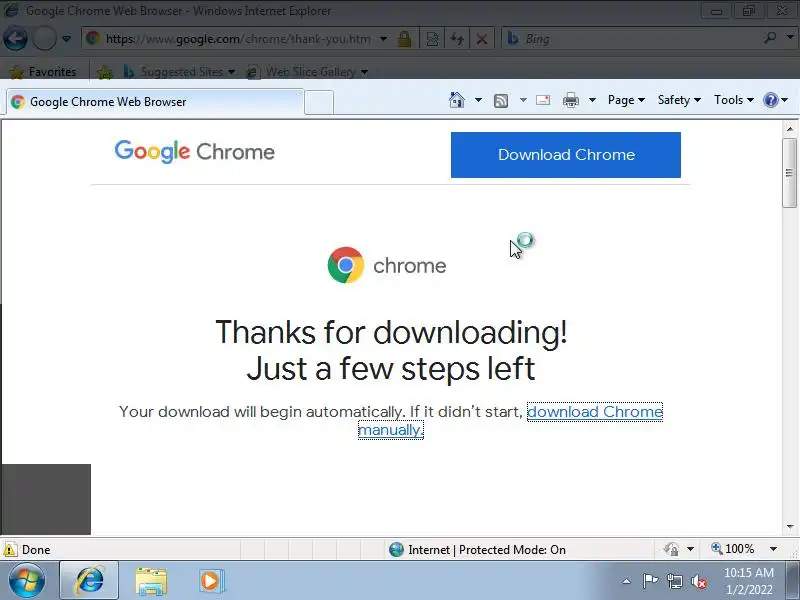Screen dimensions: 800x600
Task: Stop loading with the red X icon
Action: click(x=481, y=39)
